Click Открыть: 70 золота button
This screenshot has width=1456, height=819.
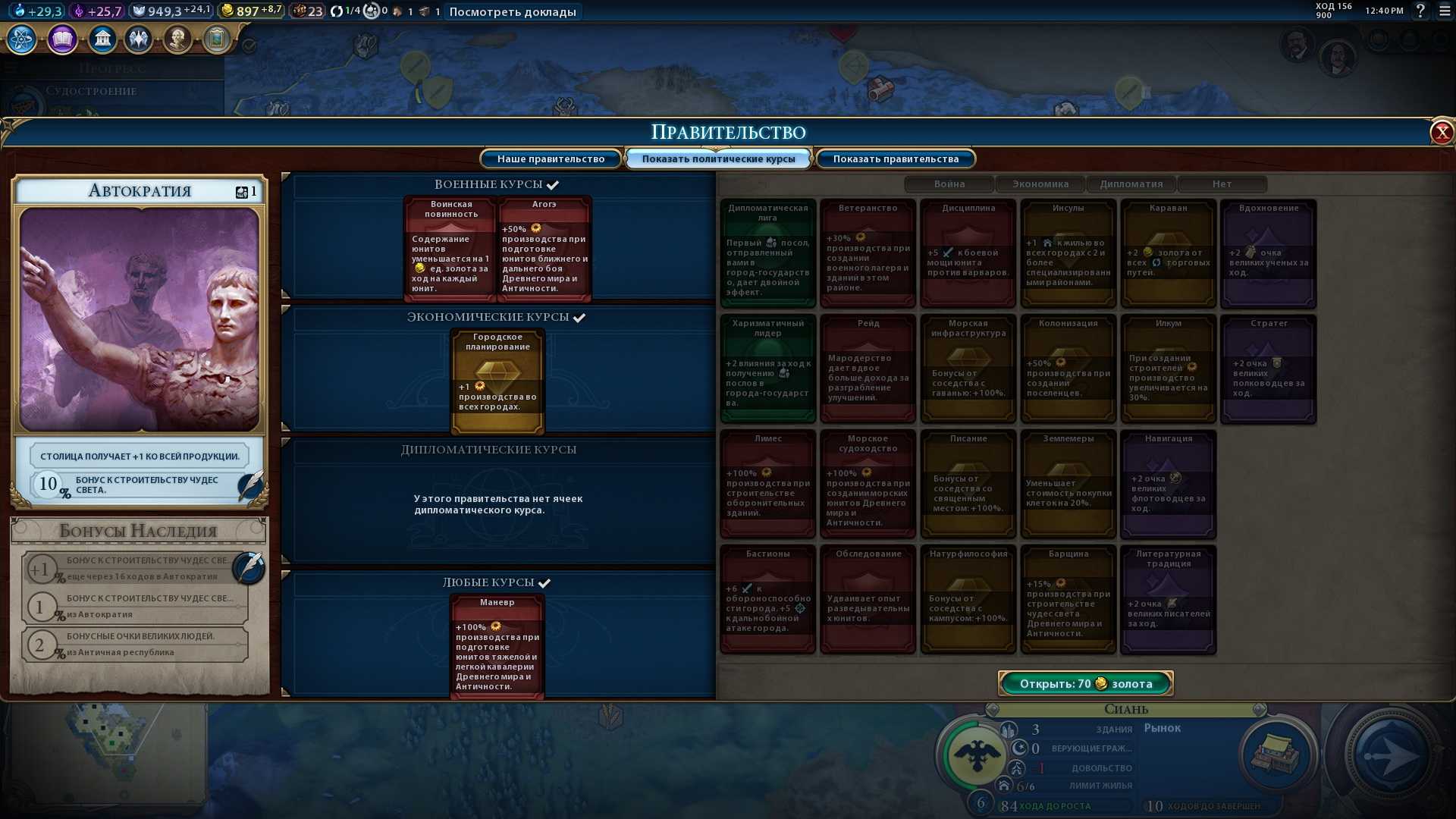[1085, 683]
